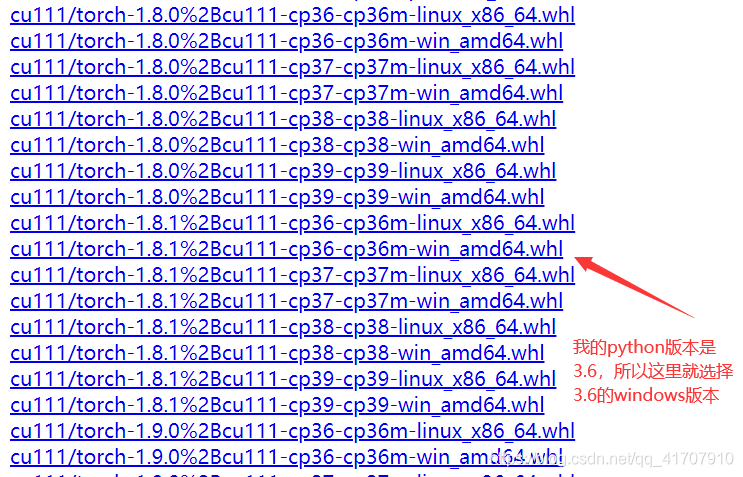Select torch-1.8.0 cu111 cp38 linux_x86_64 link
Image resolution: width=743 pixels, height=477 pixels.
[283, 120]
